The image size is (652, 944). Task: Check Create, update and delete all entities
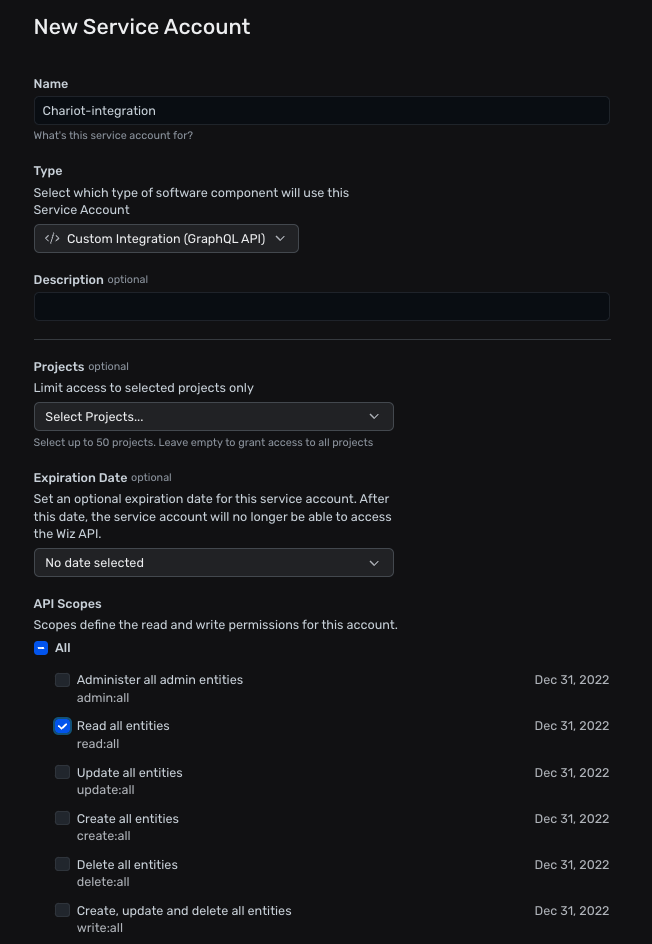(62, 910)
